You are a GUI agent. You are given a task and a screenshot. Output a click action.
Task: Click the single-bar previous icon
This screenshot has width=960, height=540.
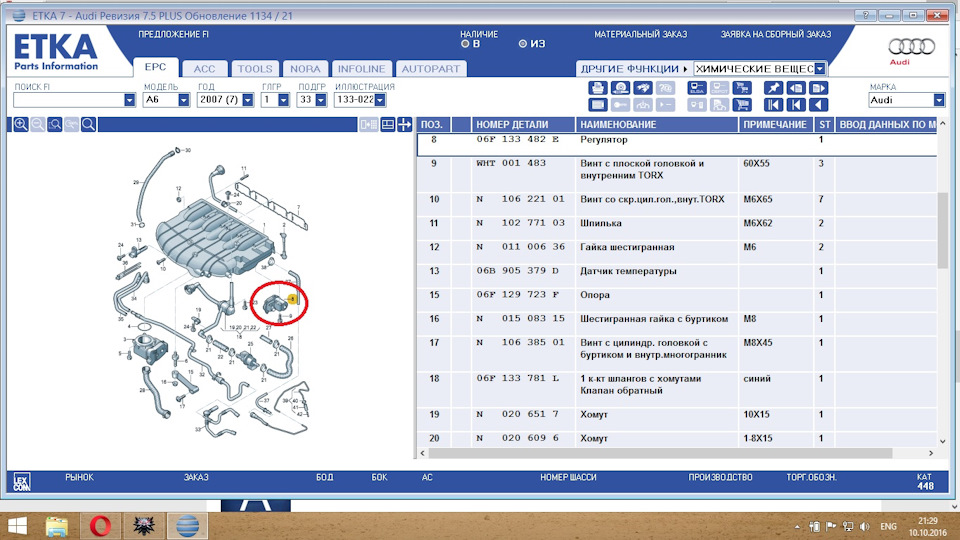796,105
